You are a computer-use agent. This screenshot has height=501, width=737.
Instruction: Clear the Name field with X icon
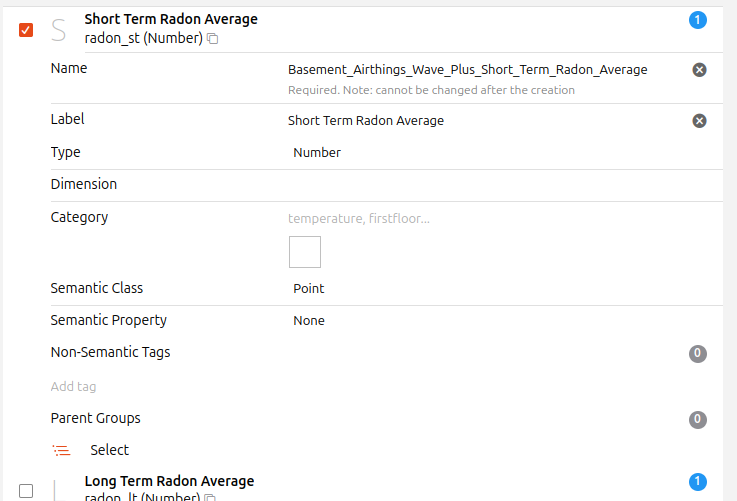(699, 70)
